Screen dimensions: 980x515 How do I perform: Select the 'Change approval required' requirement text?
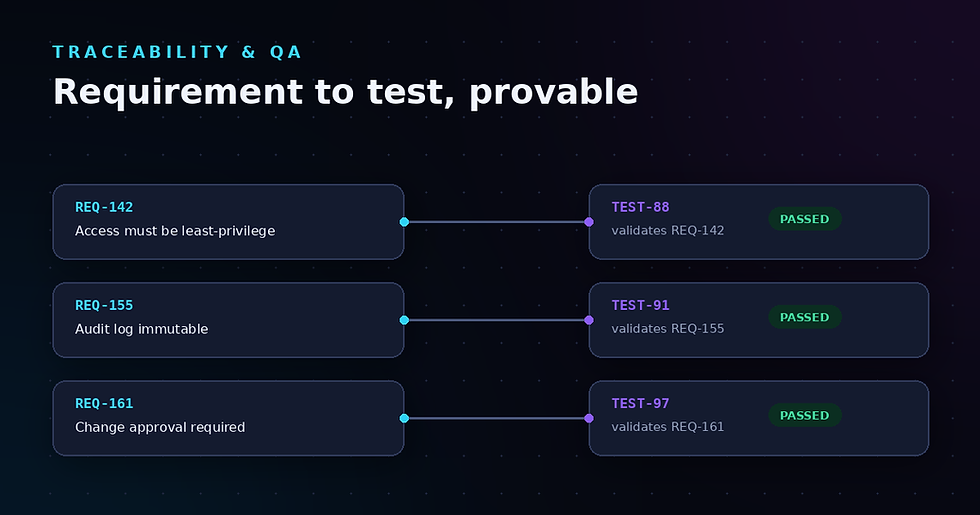coord(160,427)
